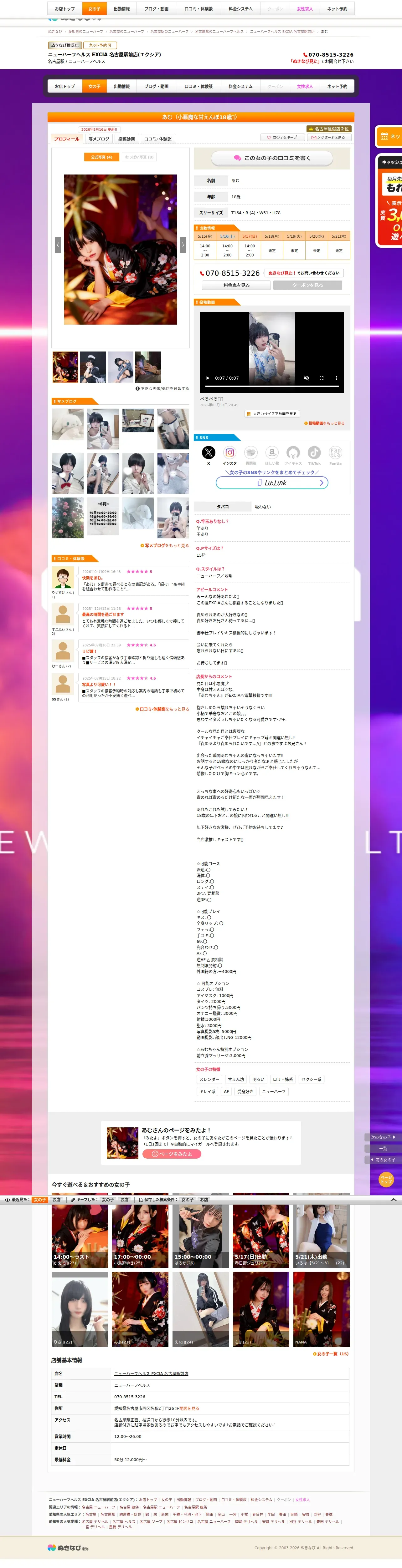Screen dimensions: 402x1568
Task: Switch to 公式写真 (4) photo set
Action: pyautogui.click(x=102, y=157)
